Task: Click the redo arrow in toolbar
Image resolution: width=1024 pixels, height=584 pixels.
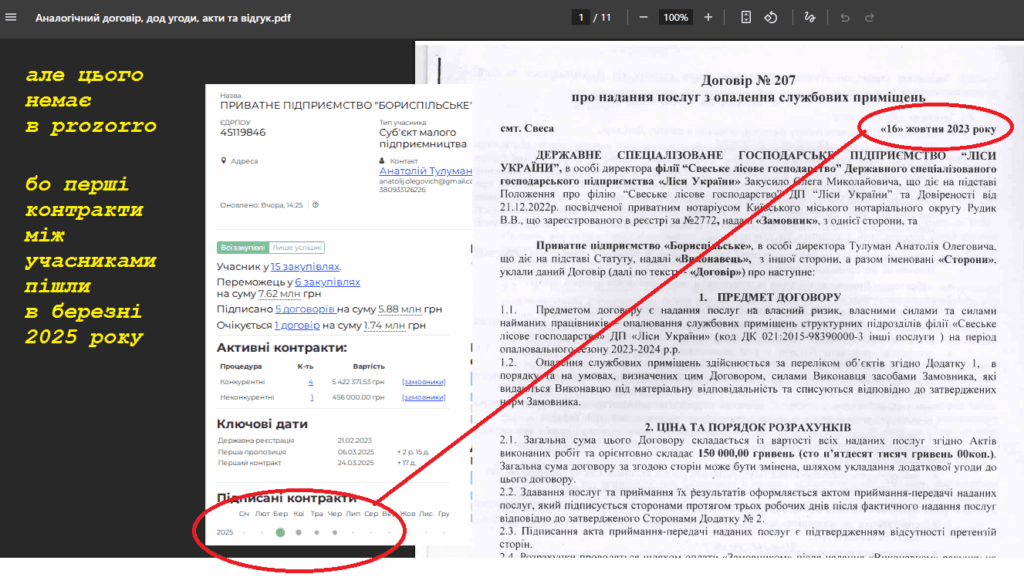Action: tap(870, 18)
